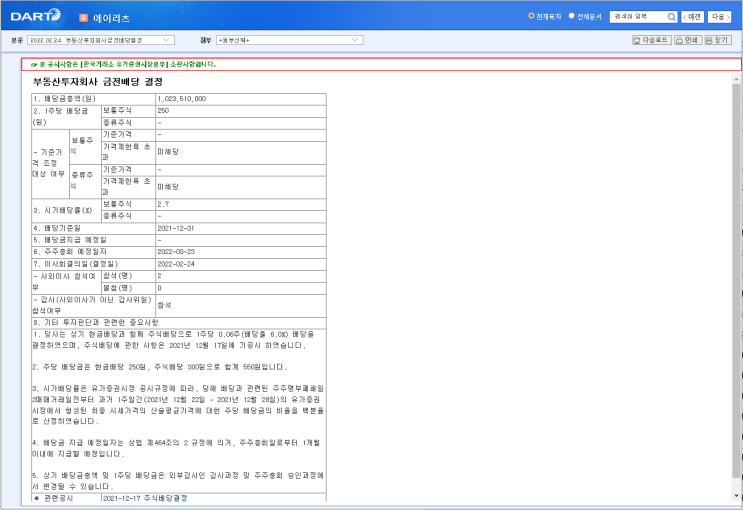Click the 사외이사 참석여부 label cell
This screenshot has height=510, width=743.
click(x=66, y=282)
